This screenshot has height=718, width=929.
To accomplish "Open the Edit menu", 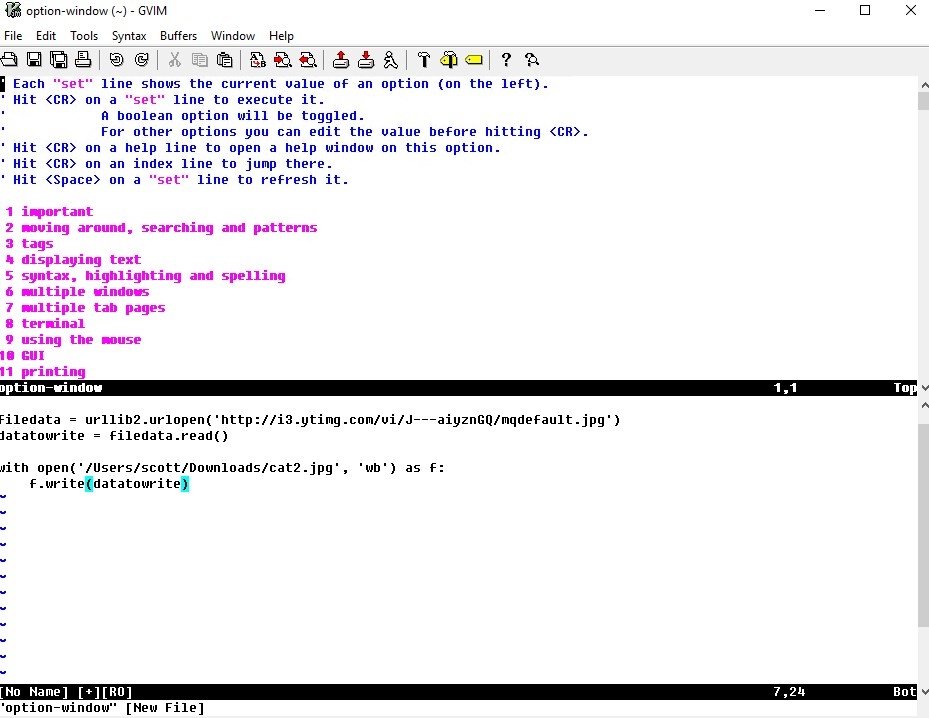I will click(46, 36).
